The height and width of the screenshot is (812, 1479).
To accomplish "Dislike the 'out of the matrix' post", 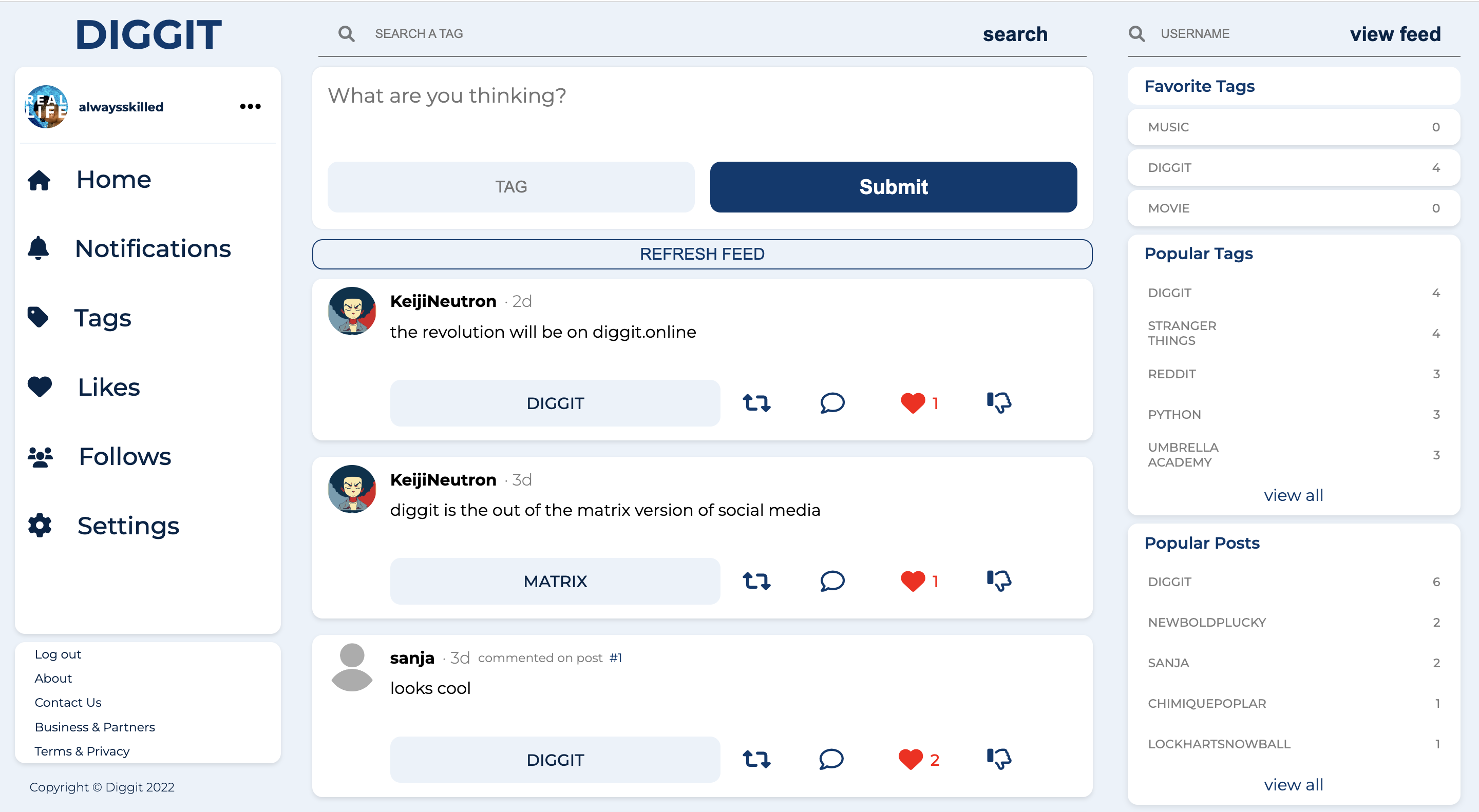I will tap(999, 581).
